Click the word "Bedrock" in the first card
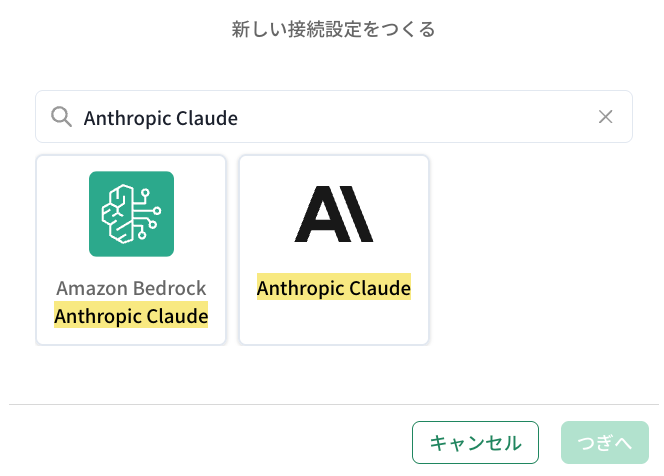The width and height of the screenshot is (664, 476). click(170, 288)
